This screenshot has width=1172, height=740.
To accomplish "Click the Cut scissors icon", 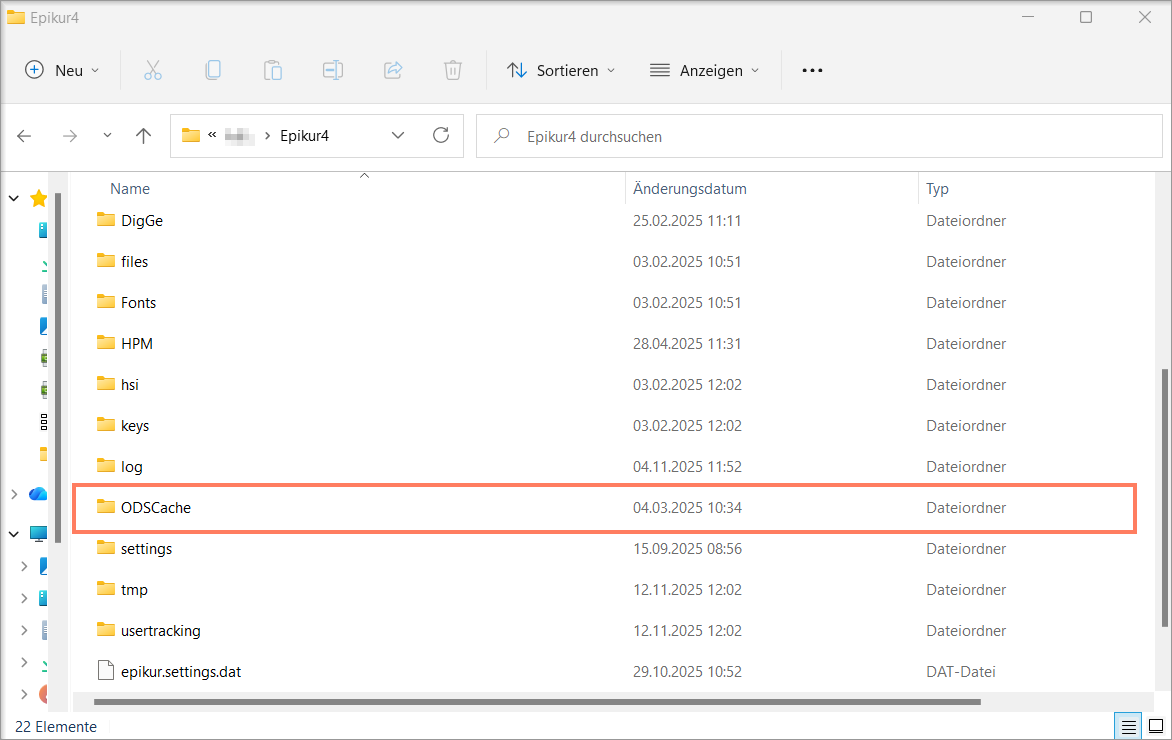I will 152,70.
